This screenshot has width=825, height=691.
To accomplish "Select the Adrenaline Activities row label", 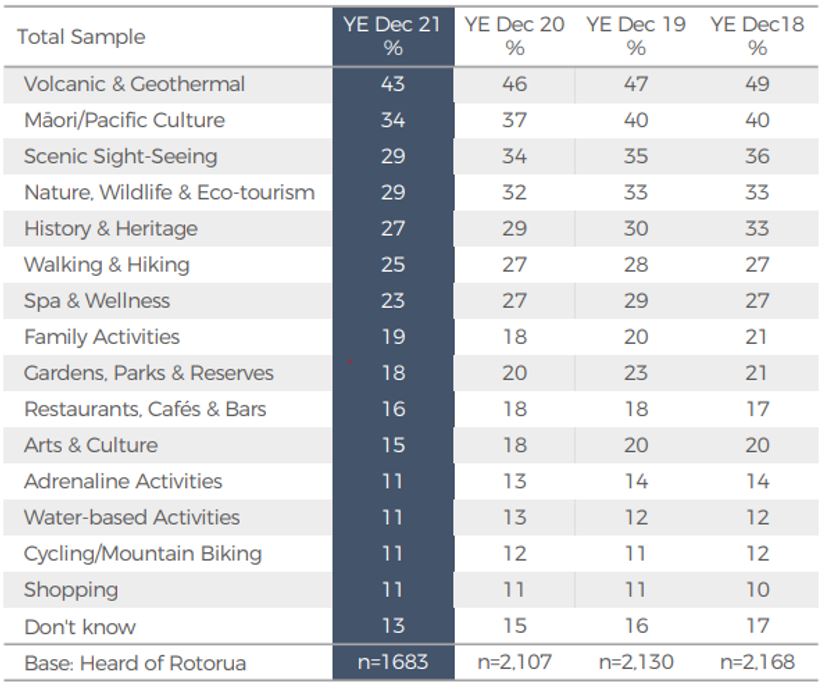I will click(123, 481).
